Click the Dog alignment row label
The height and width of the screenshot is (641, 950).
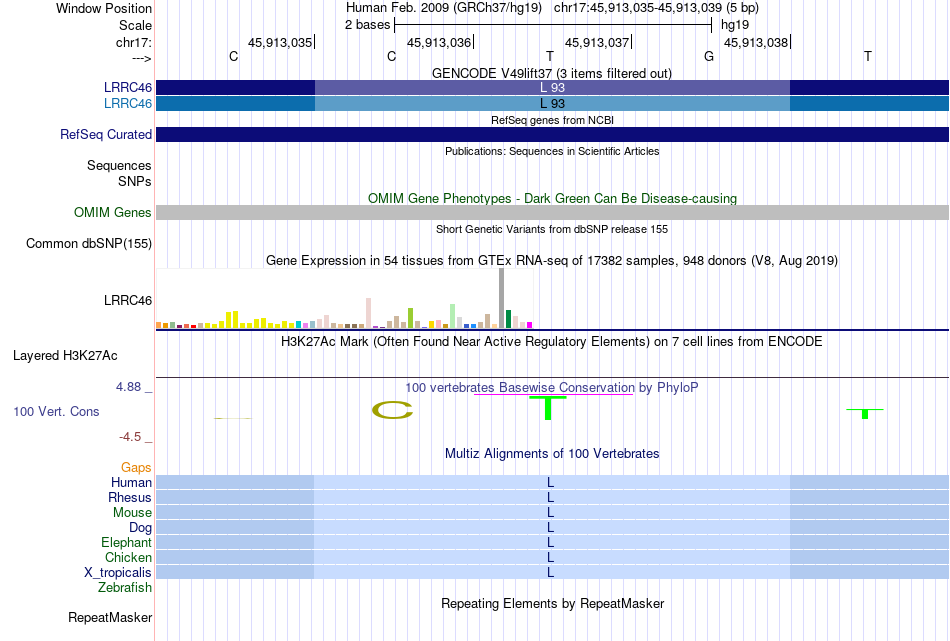pos(140,528)
